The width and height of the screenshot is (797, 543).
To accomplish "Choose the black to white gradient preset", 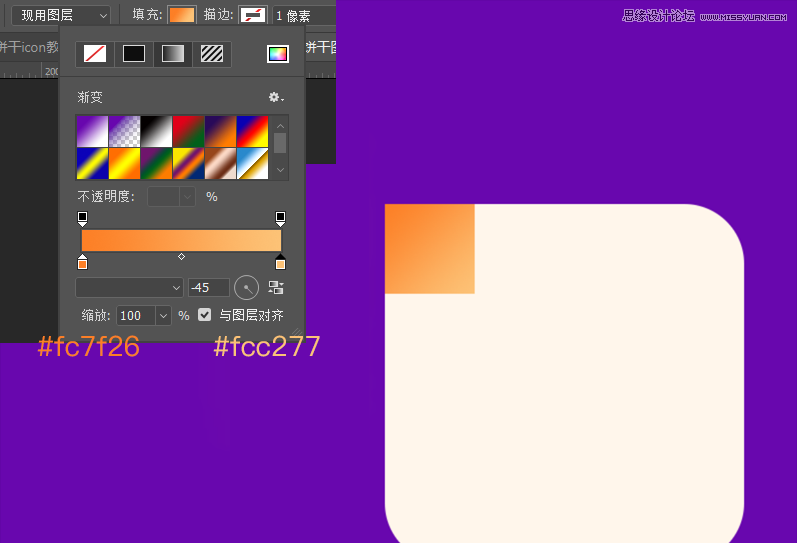I will coord(156,131).
